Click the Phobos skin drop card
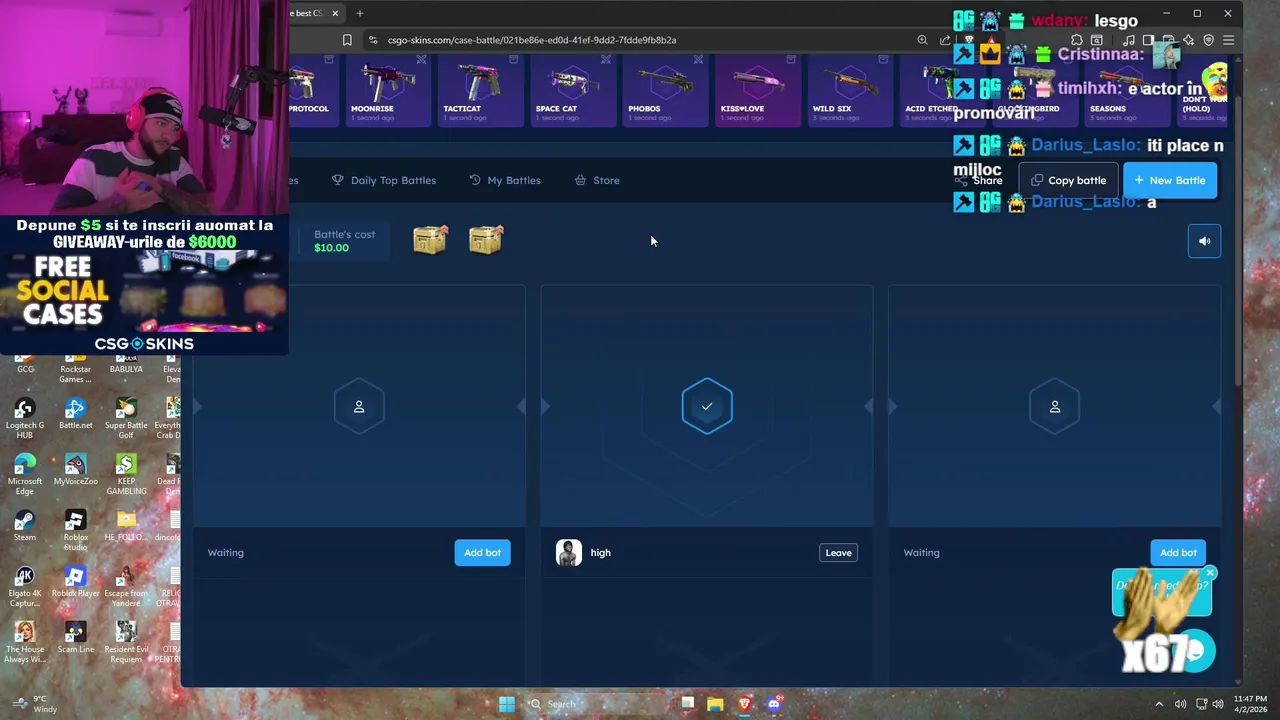Screen dimensions: 1280x720 click(x=666, y=90)
